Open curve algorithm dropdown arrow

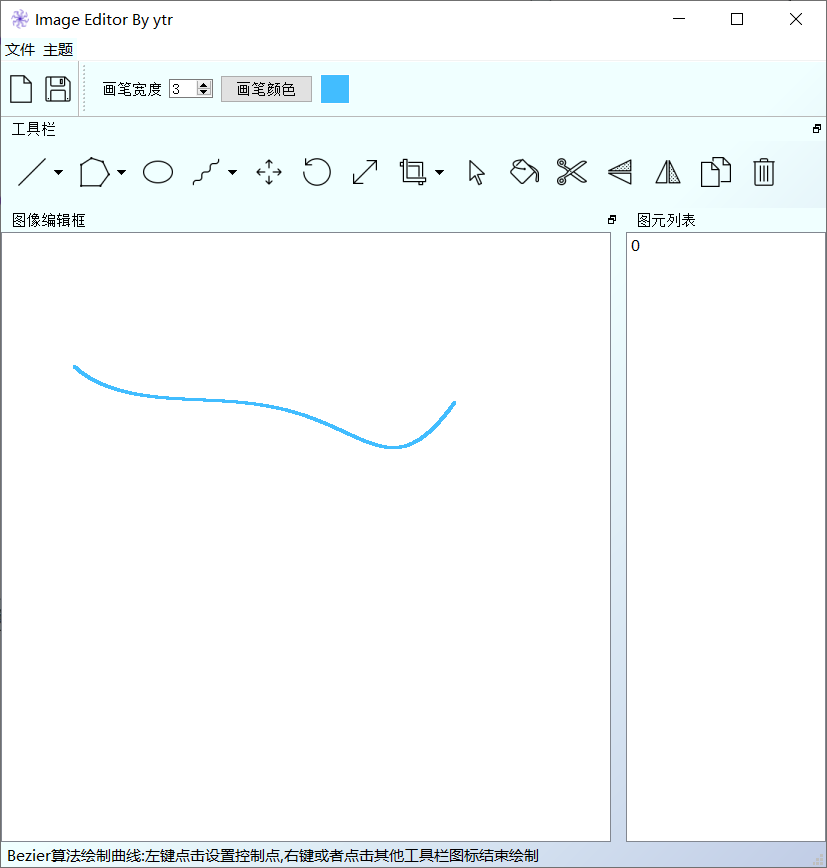232,172
